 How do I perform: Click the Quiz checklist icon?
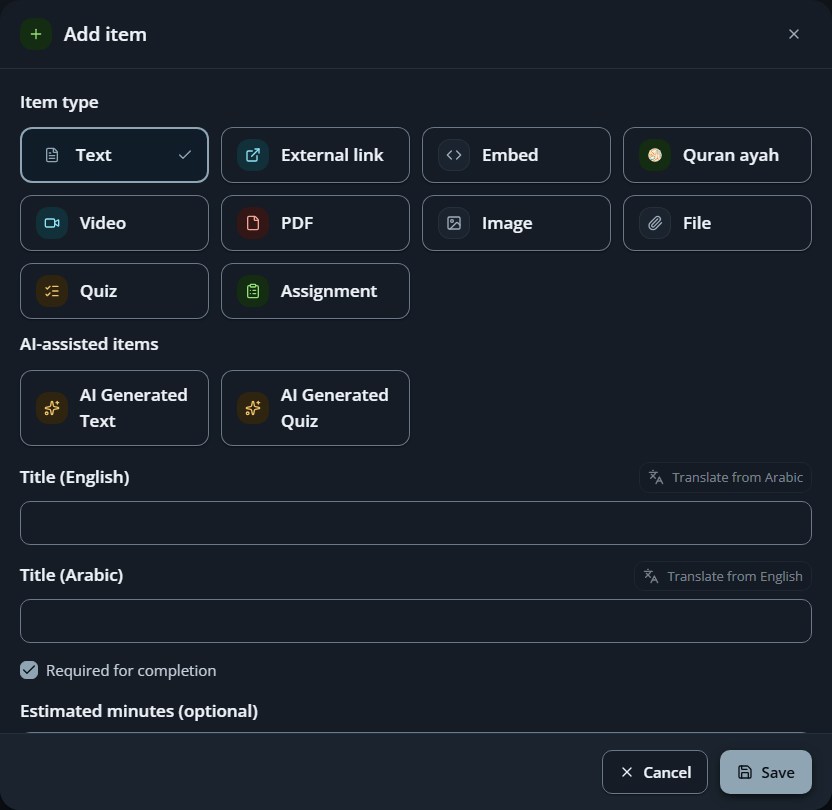[x=52, y=291]
